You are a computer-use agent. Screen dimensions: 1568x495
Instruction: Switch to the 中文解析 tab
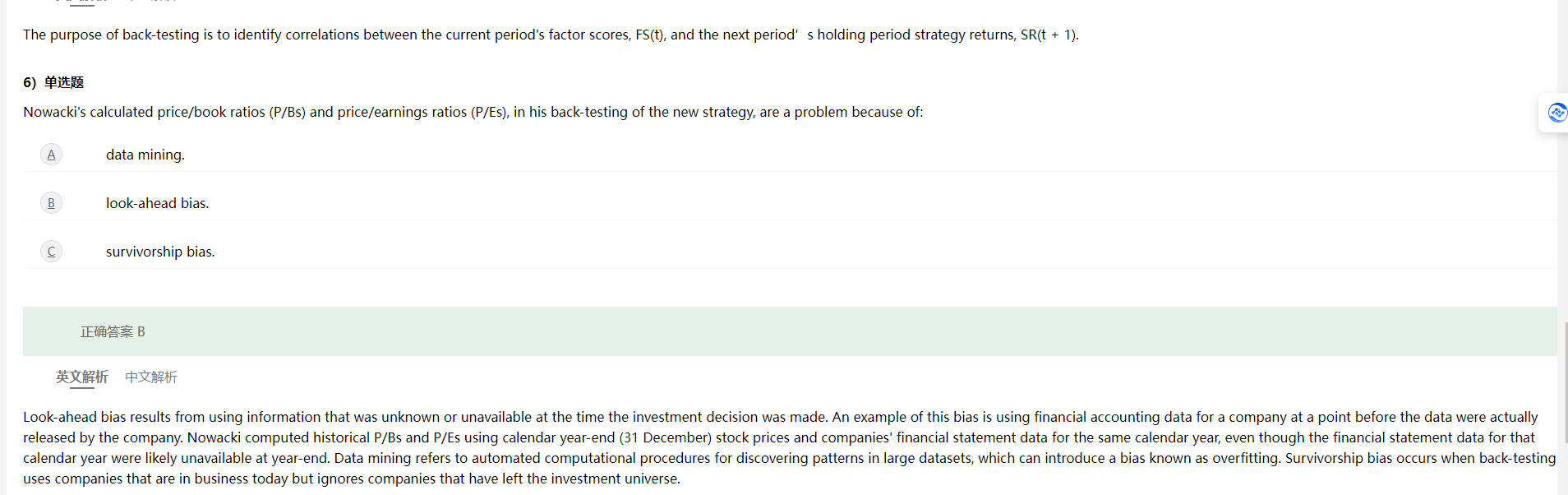point(151,377)
